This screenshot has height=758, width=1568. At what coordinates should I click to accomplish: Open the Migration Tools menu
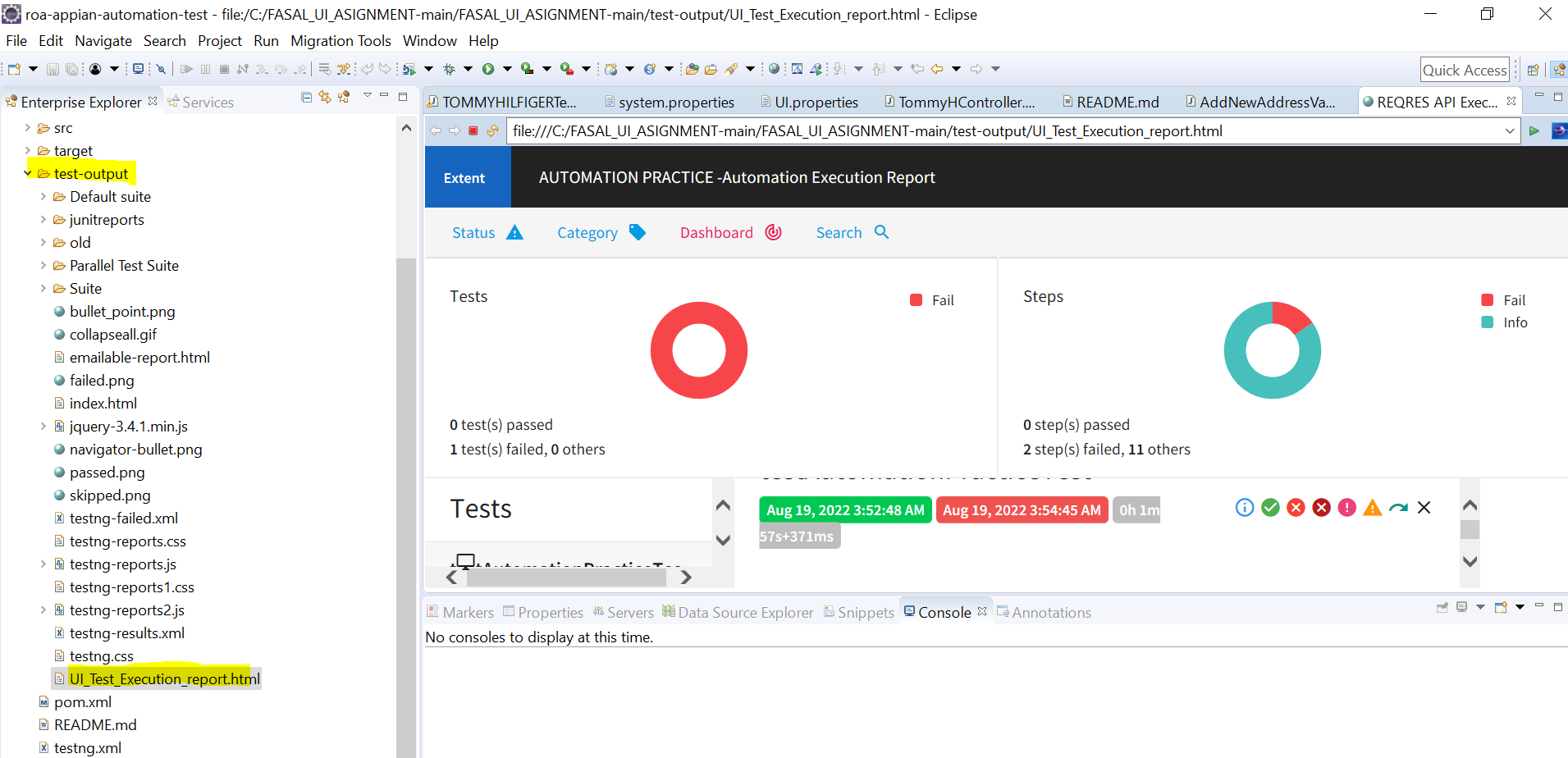pos(341,40)
